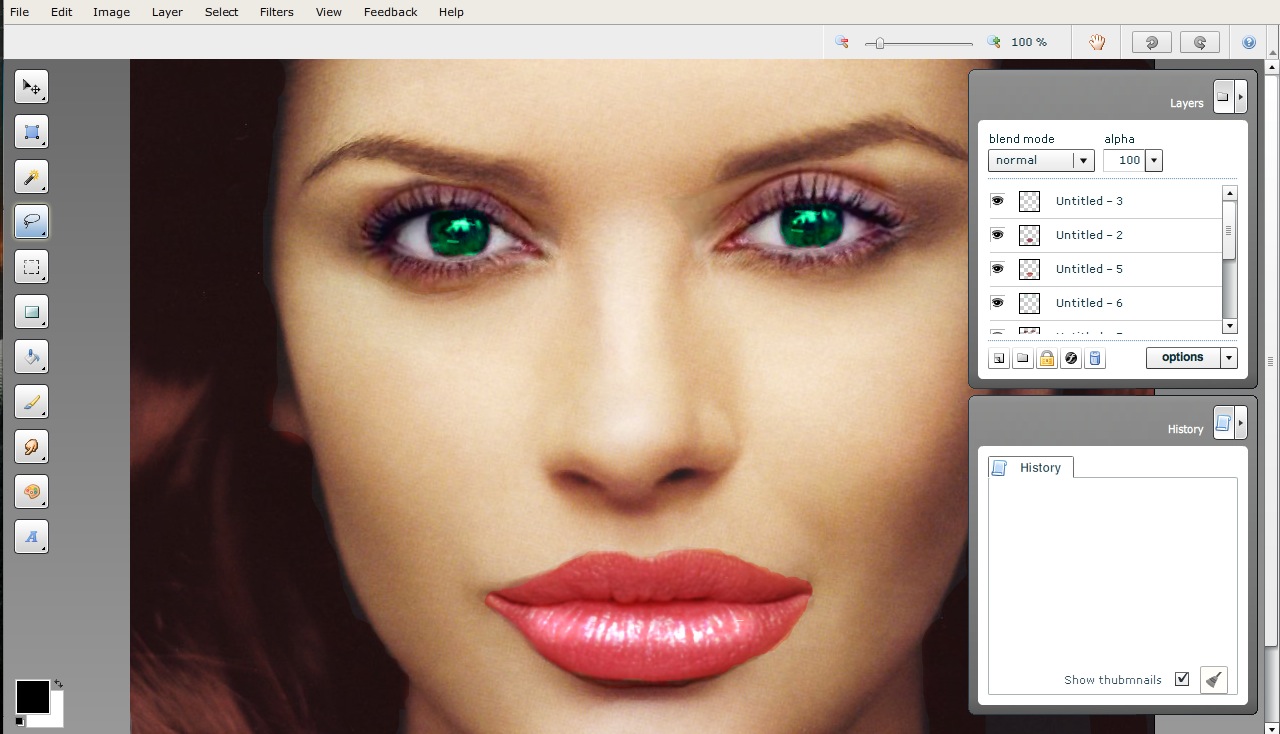Open the Help menu
Screen dimensions: 1280x734
451,12
